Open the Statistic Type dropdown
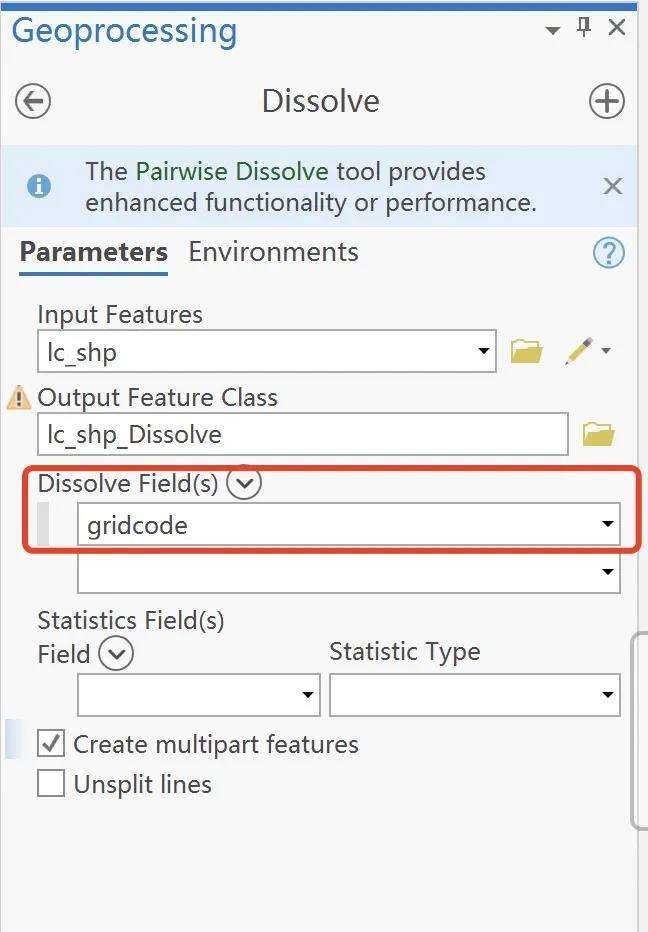 (607, 695)
